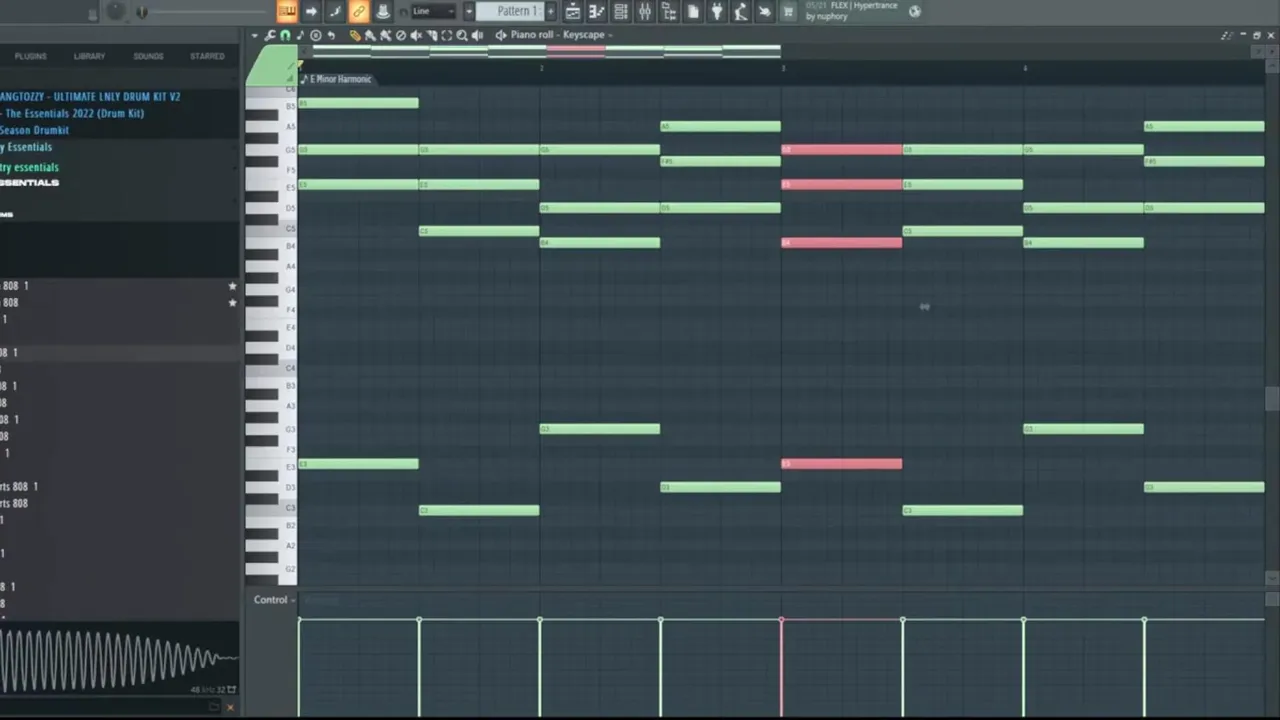Select the Zoom magnifier tool
The image size is (1280, 720).
462,35
